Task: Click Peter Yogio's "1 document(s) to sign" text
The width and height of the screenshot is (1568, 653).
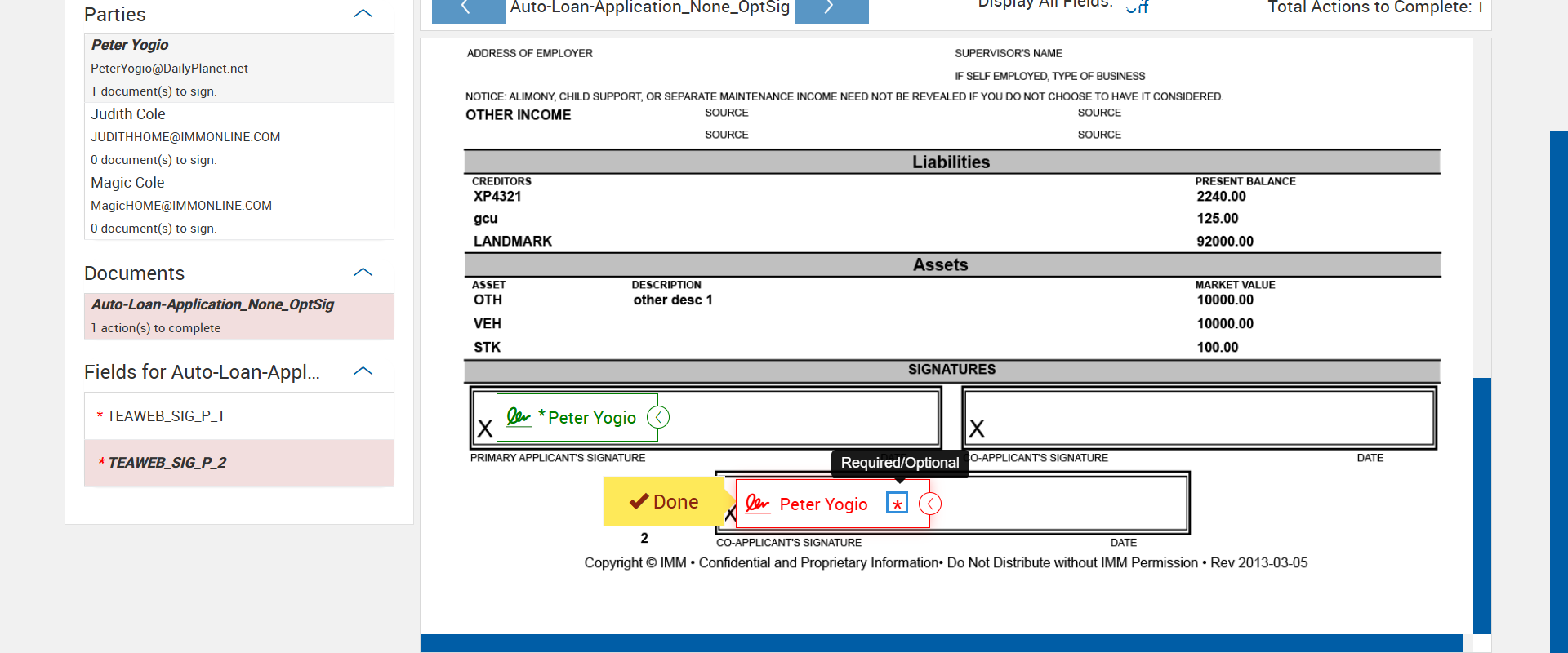Action: [x=154, y=91]
